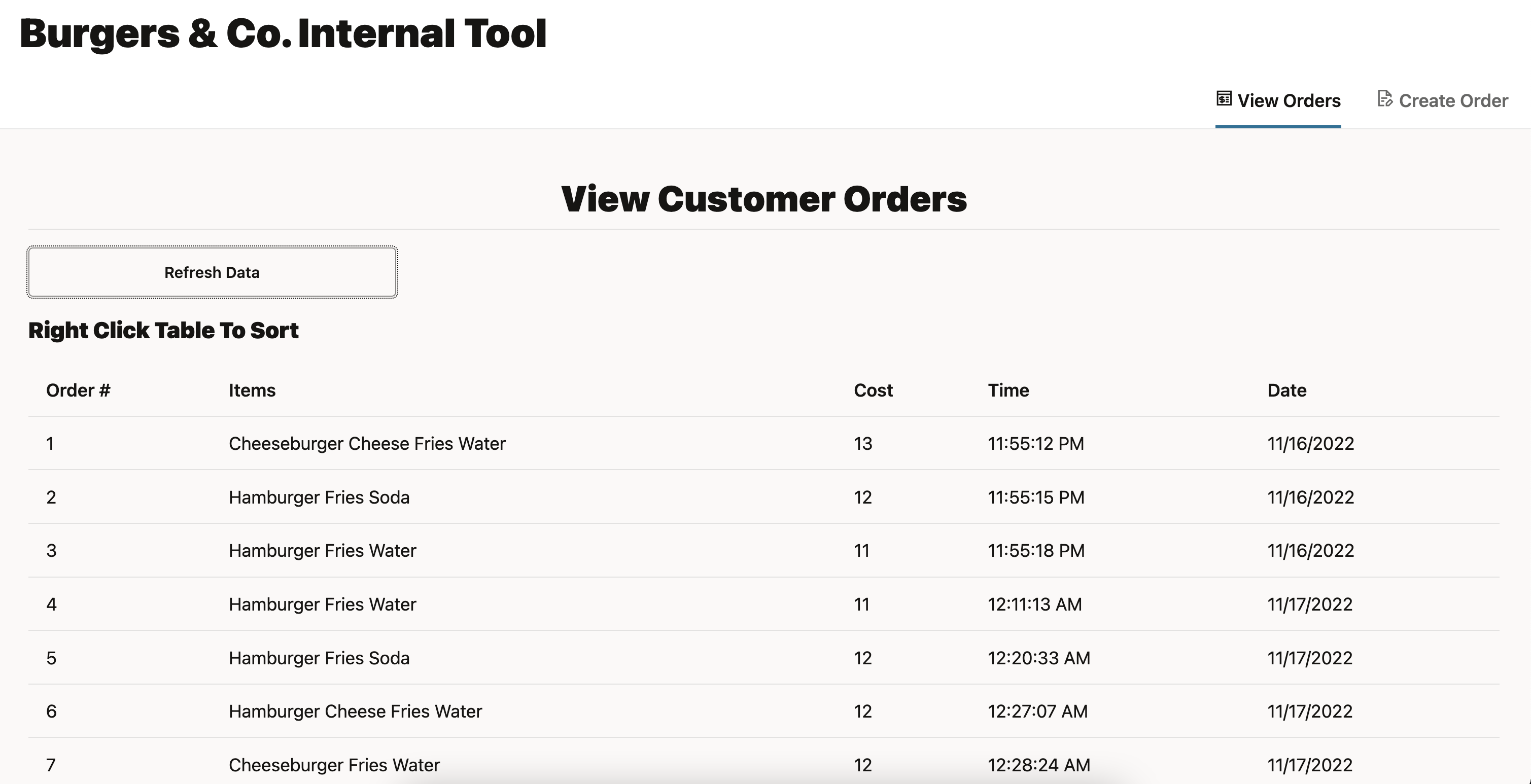The image size is (1531, 784).
Task: Click order number 6 cell
Action: point(51,711)
